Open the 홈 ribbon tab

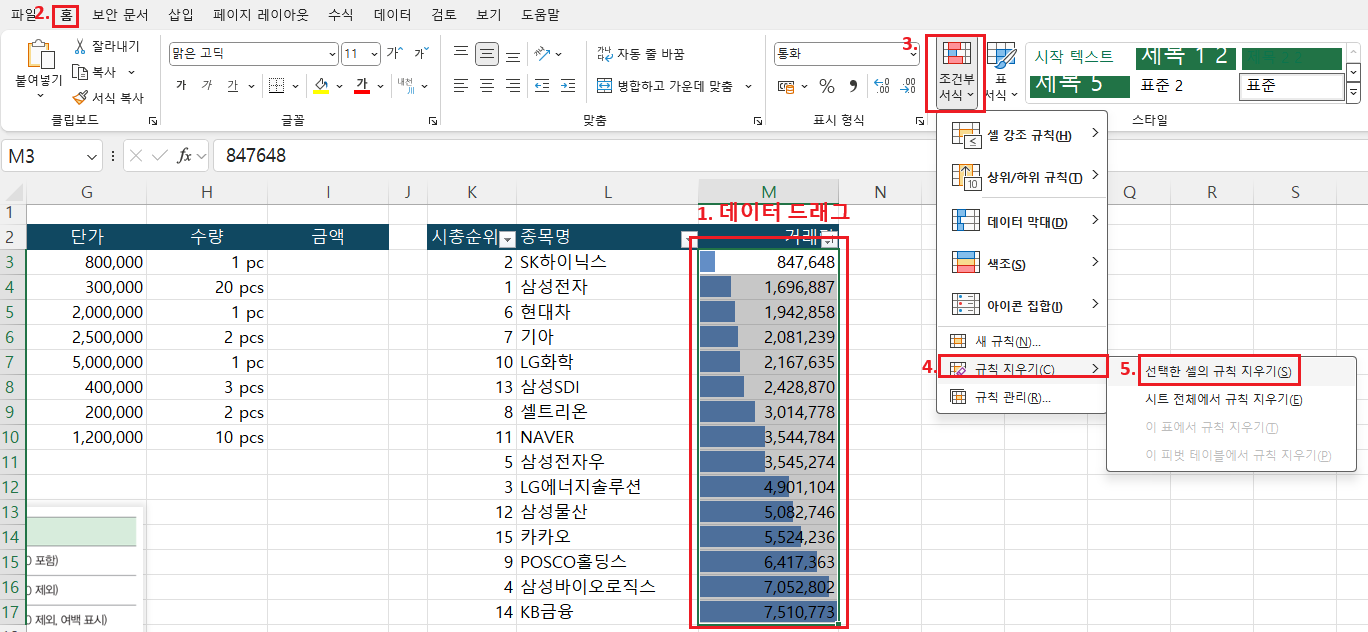coord(66,15)
